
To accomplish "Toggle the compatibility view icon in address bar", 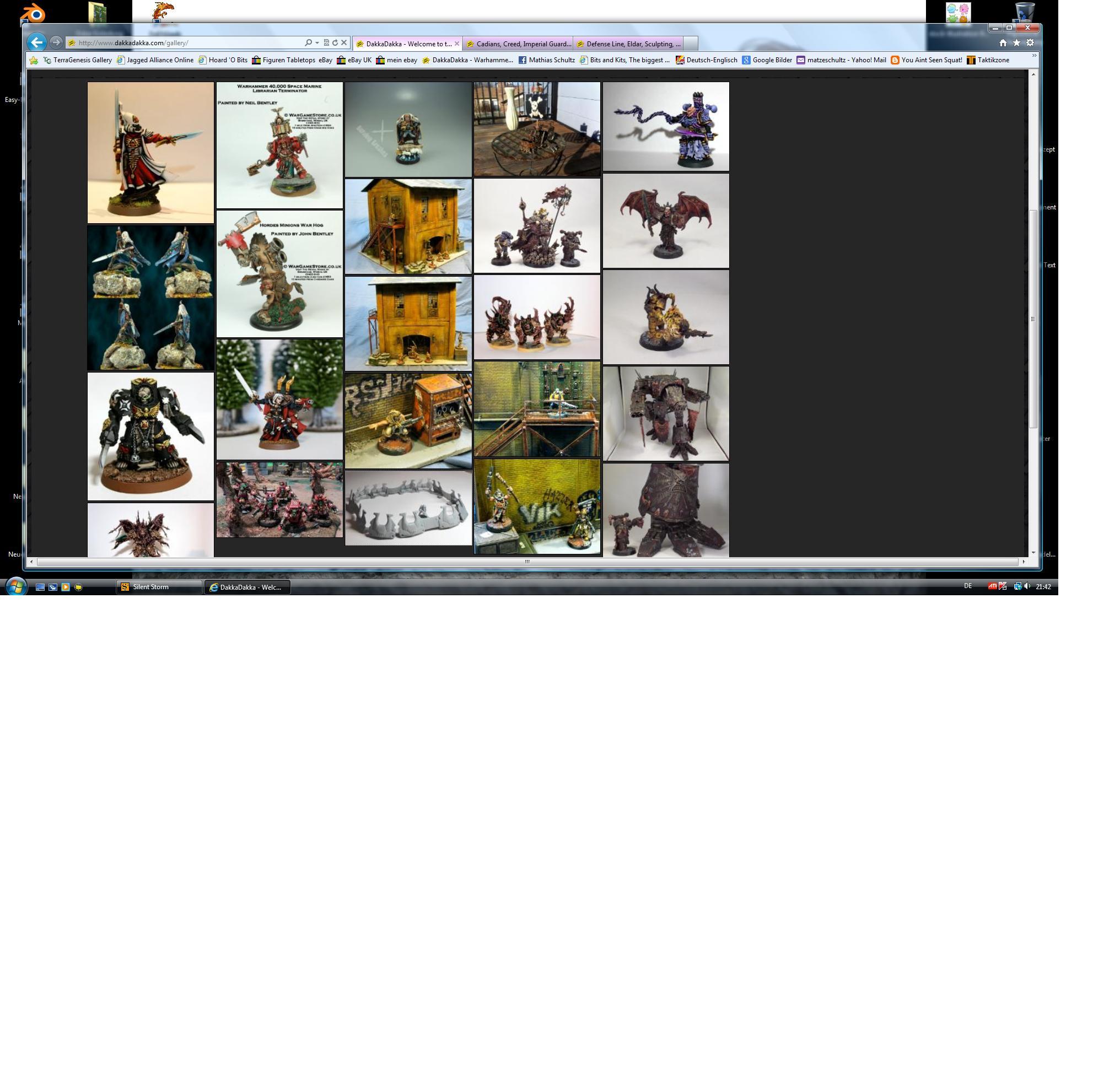I will pyautogui.click(x=326, y=43).
